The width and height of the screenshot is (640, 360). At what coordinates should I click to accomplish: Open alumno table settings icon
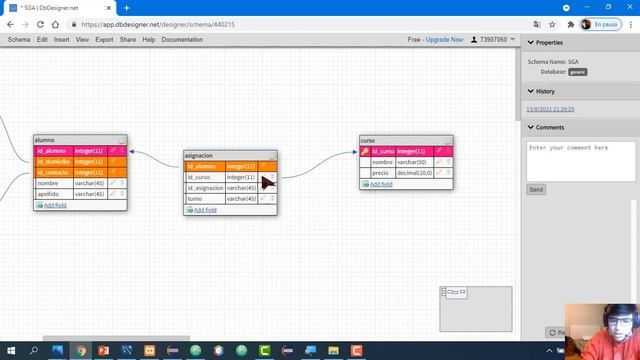pos(122,140)
